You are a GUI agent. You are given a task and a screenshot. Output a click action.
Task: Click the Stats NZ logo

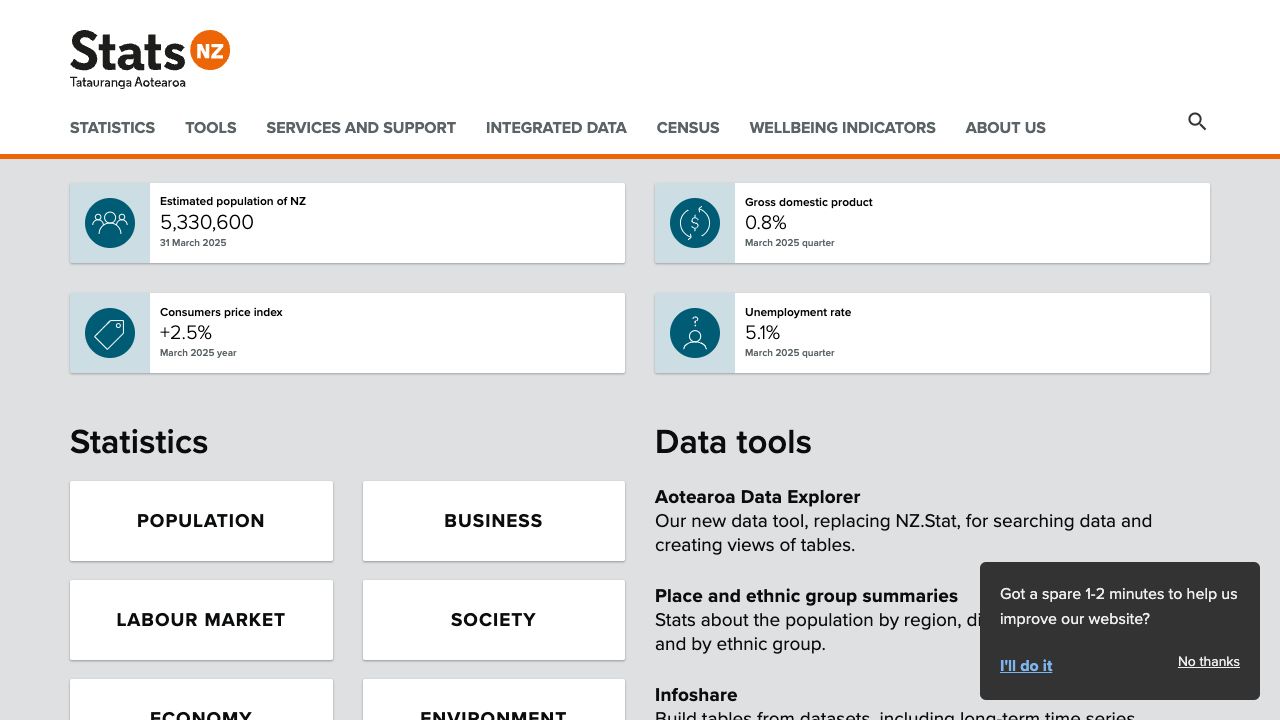tap(150, 58)
